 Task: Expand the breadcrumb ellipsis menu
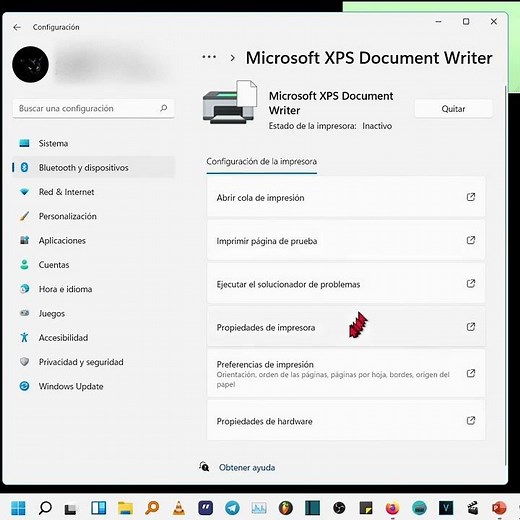[x=209, y=57]
